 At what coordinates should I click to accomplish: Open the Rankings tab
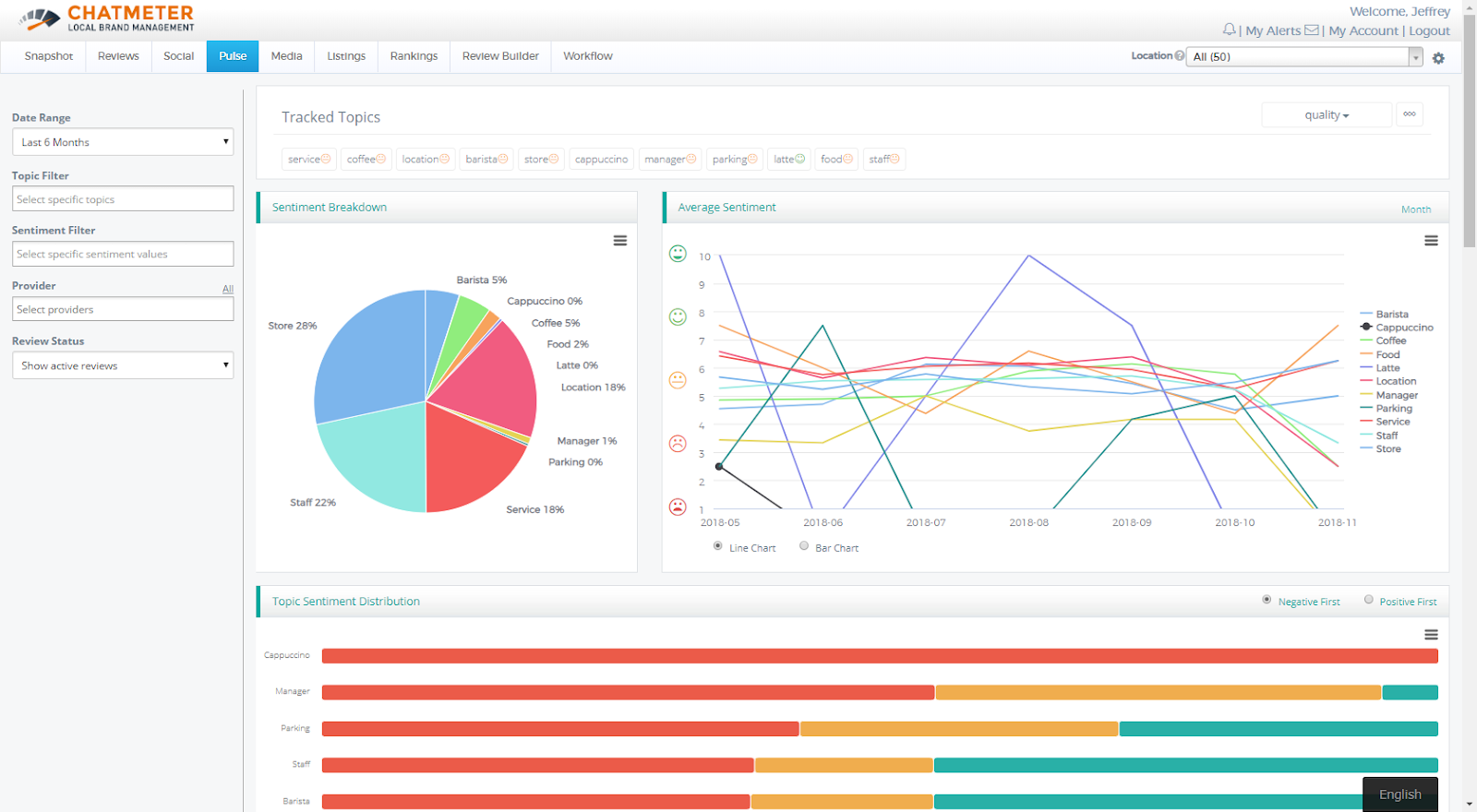click(x=414, y=56)
